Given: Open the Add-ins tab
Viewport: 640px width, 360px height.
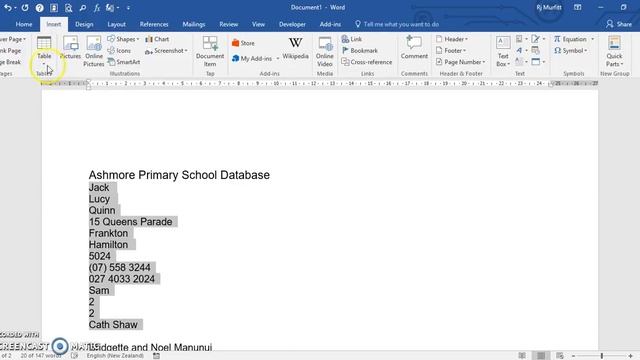Looking at the screenshot, I should coord(330,24).
